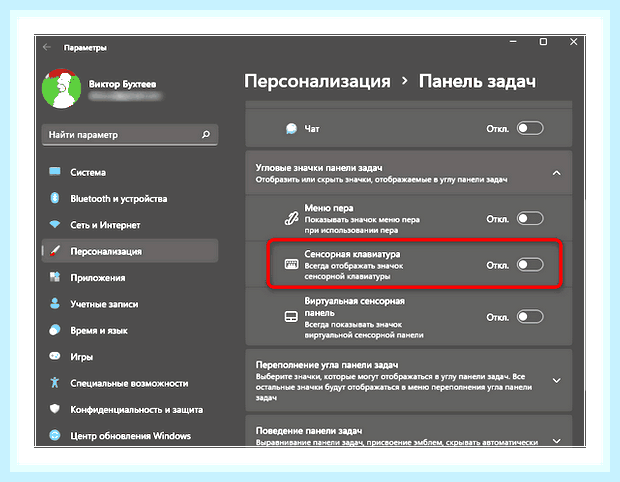The height and width of the screenshot is (482, 620).
Task: Collapse Угловые значки панели задач chevron
Action: coord(556,173)
